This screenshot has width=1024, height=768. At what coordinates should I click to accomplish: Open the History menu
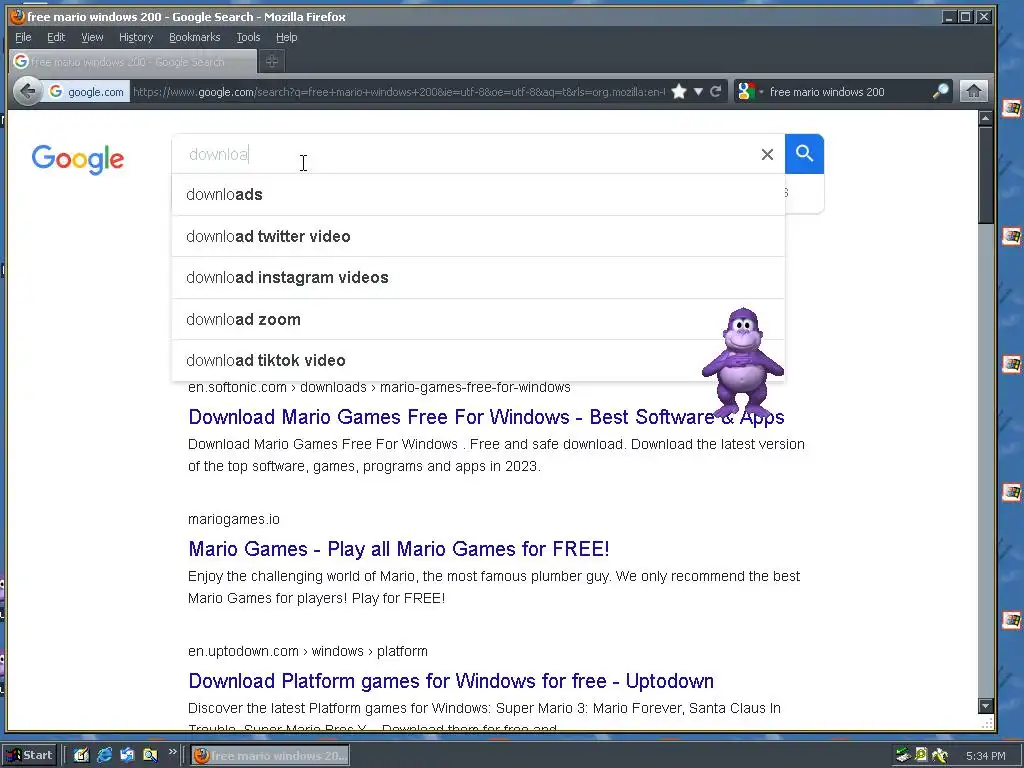pos(136,37)
